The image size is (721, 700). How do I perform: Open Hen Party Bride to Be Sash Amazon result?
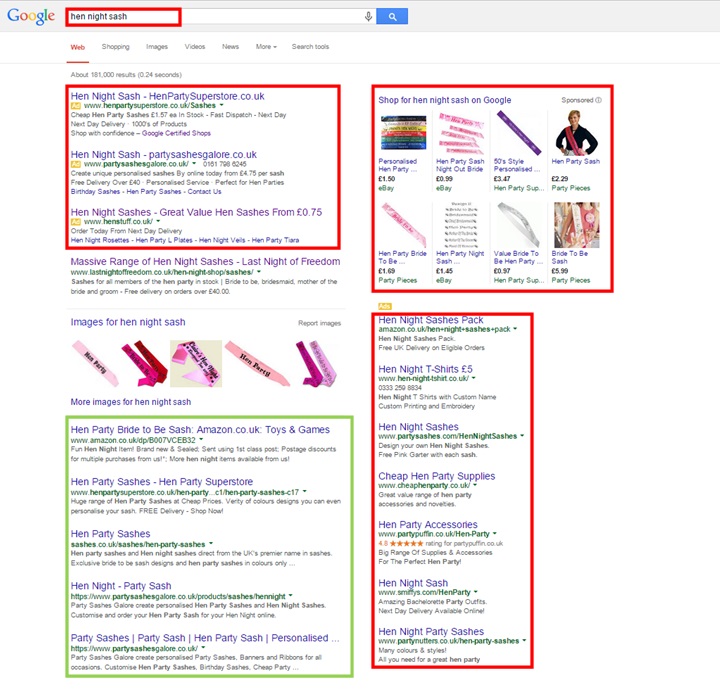(x=200, y=430)
